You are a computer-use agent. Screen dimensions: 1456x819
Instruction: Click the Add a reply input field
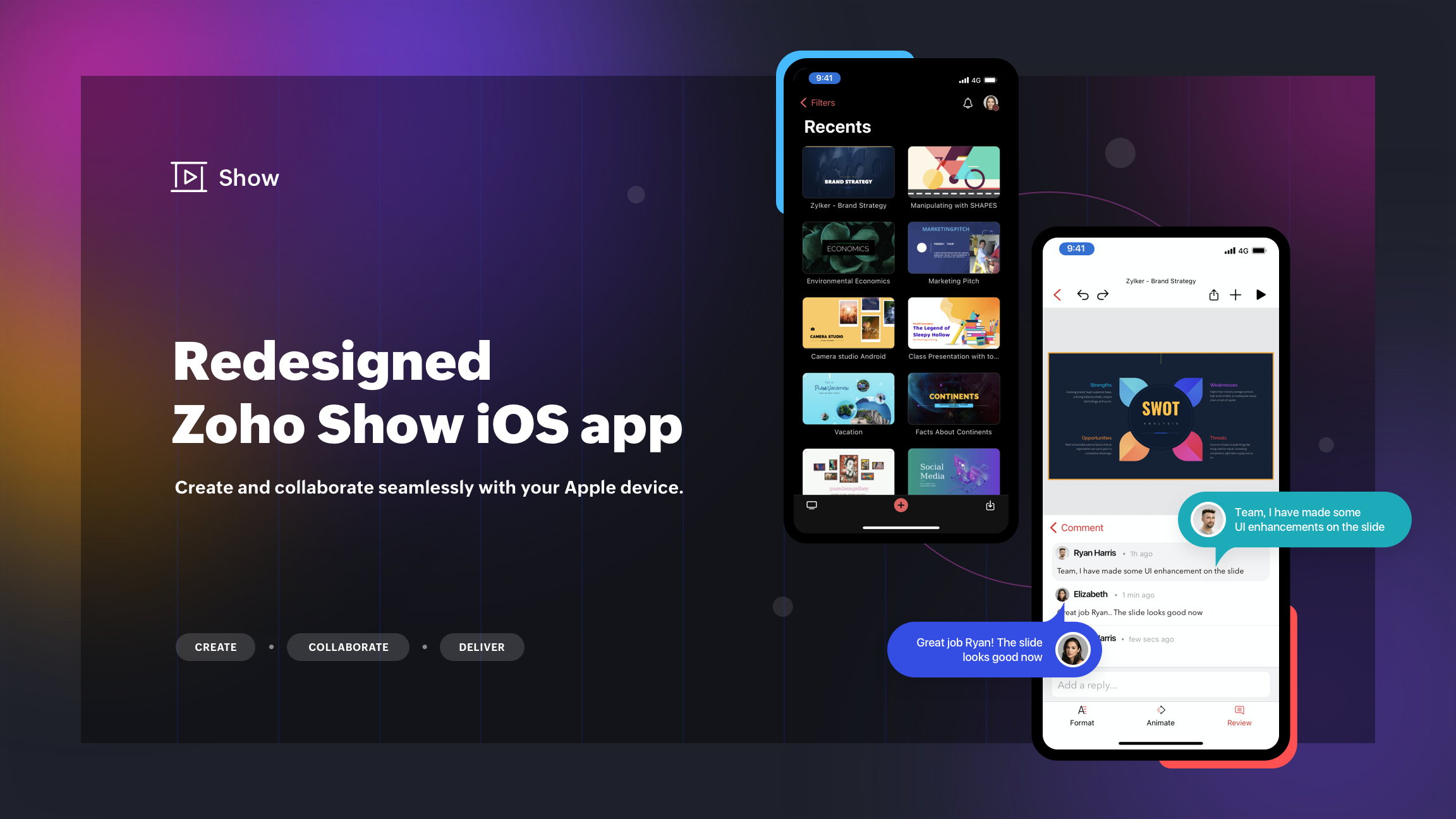tap(1159, 685)
